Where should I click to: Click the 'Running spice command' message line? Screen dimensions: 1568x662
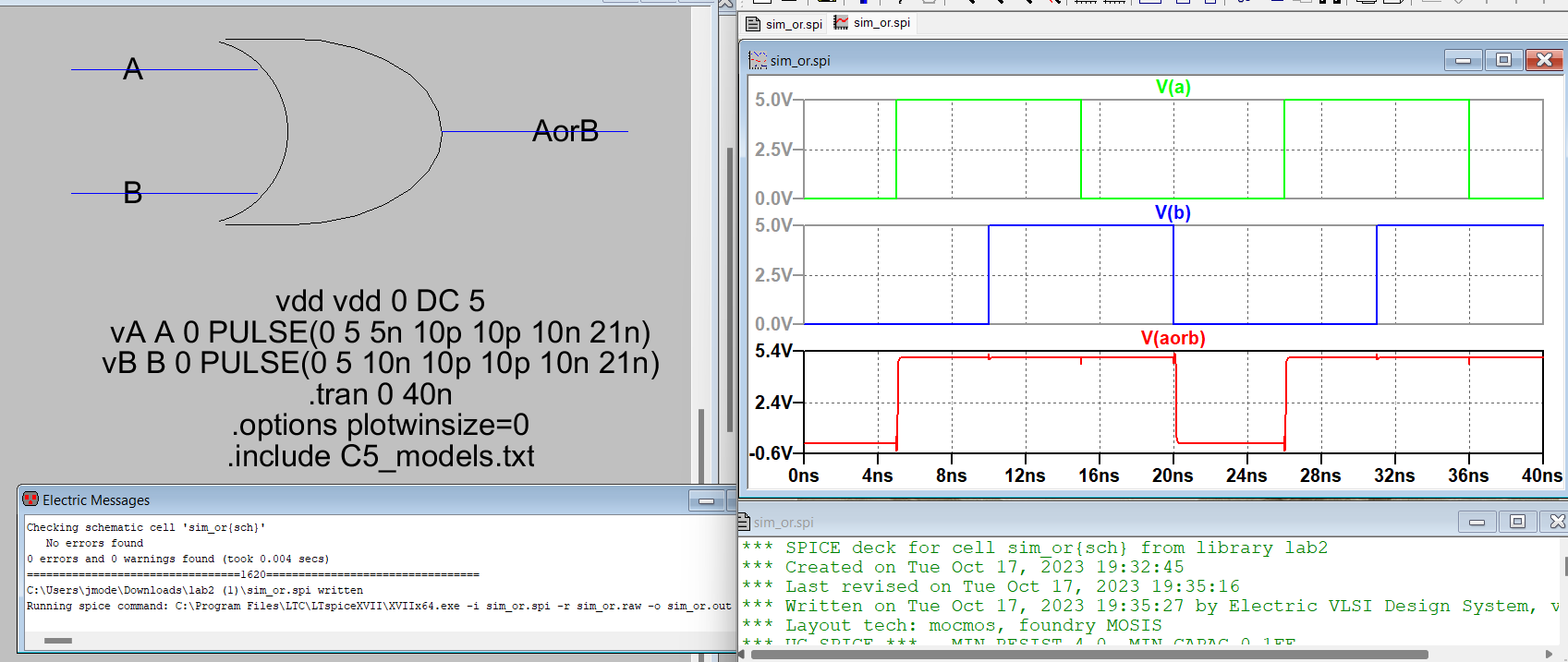[379, 606]
